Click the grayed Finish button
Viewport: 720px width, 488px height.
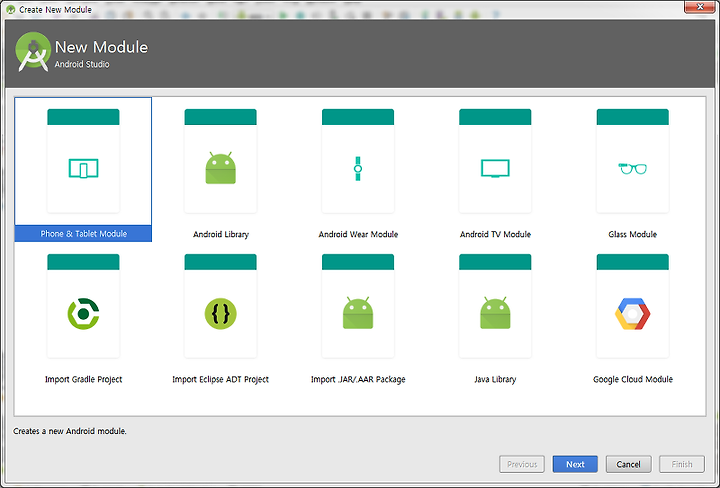682,464
